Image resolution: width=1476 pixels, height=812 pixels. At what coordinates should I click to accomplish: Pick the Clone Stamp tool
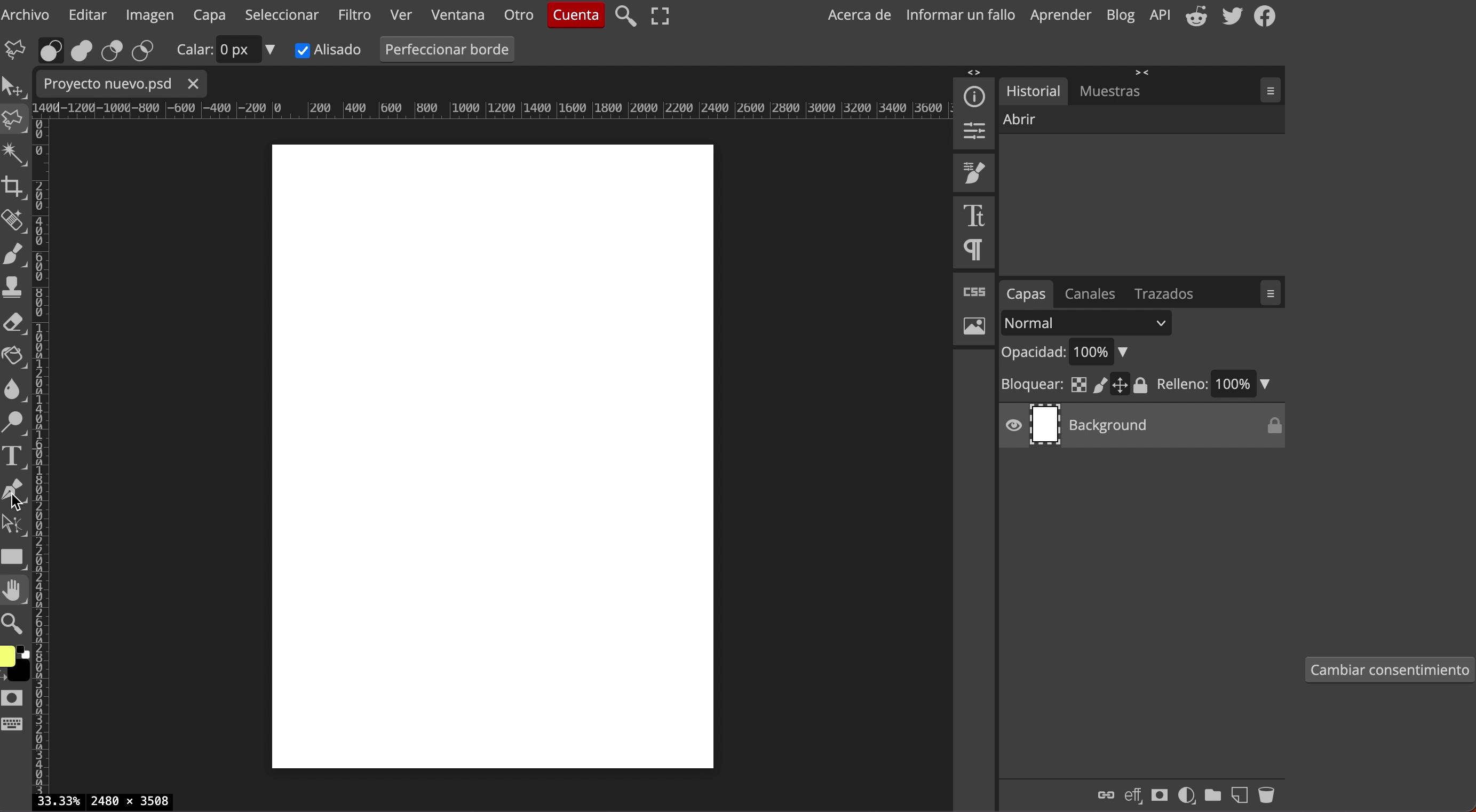13,286
